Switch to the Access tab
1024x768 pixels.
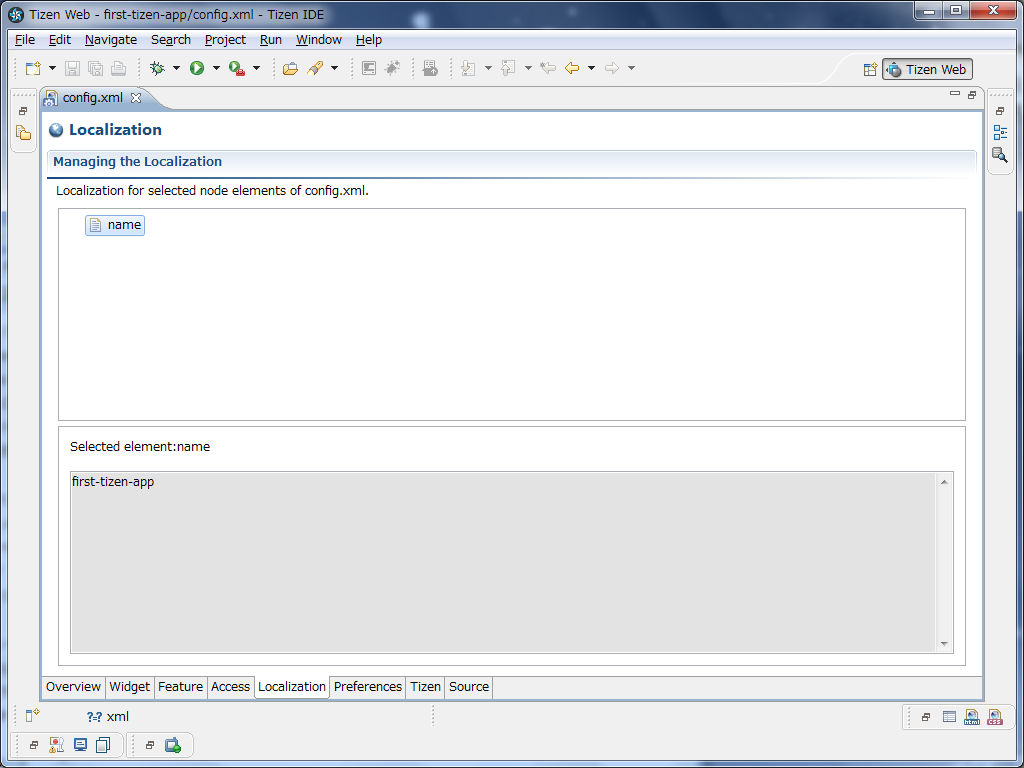click(231, 687)
